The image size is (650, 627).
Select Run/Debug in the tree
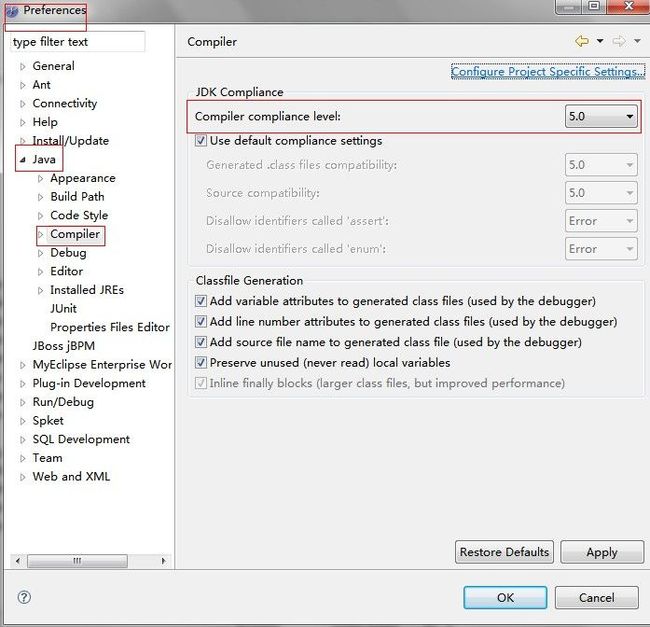[x=63, y=402]
